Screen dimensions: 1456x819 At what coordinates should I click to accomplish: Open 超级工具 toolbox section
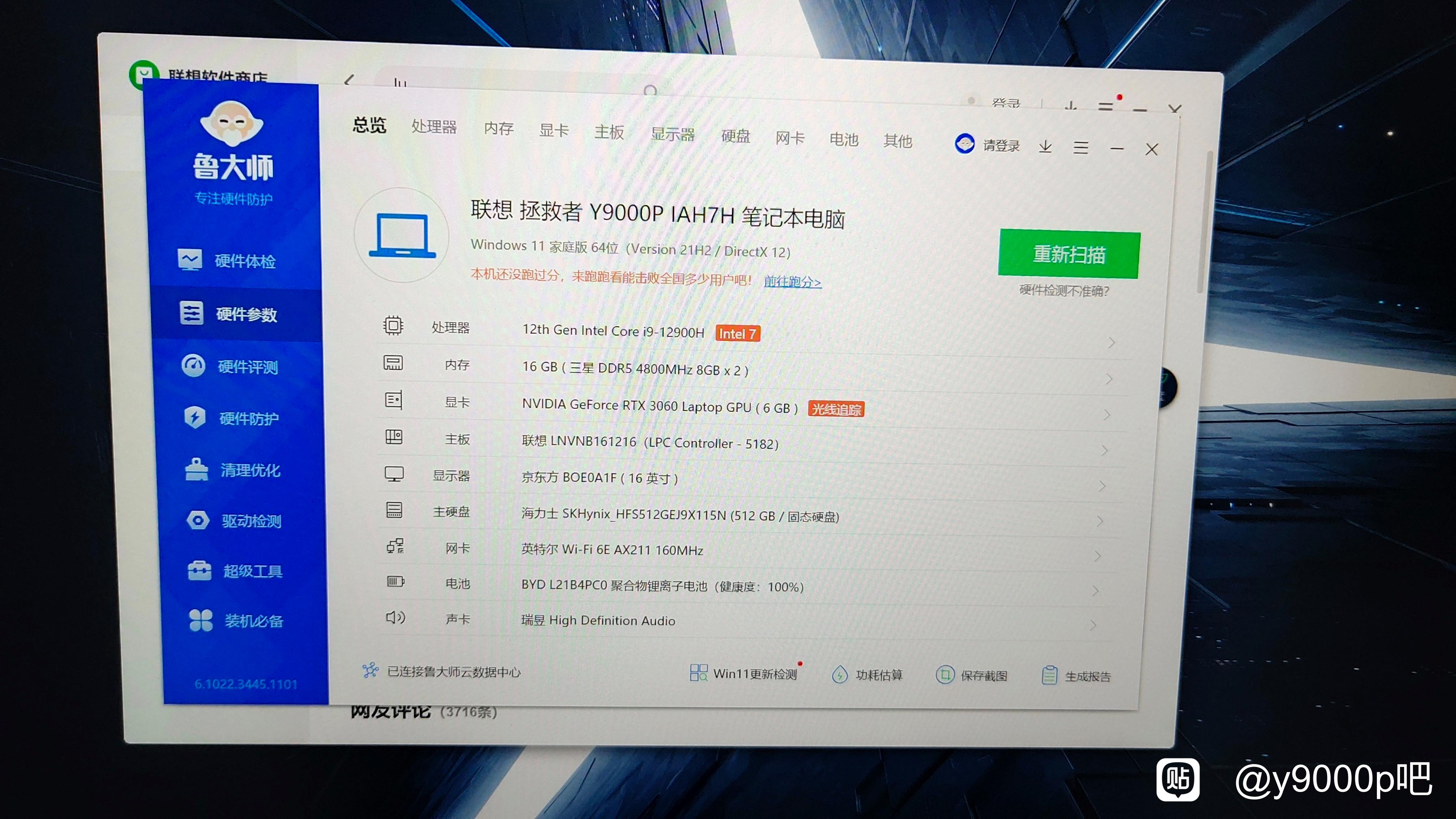[x=235, y=571]
